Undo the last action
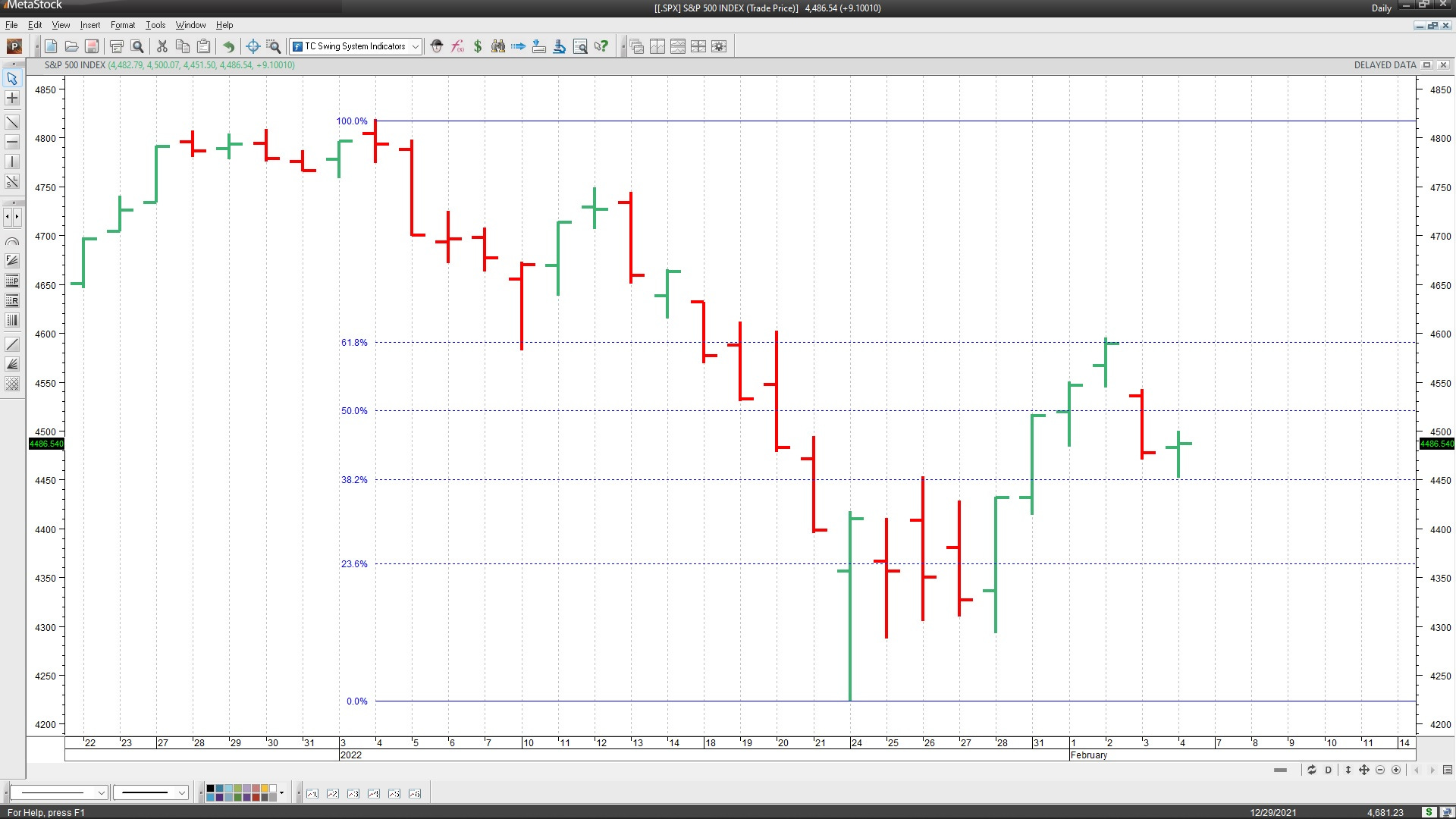The image size is (1456, 819). coord(228,46)
